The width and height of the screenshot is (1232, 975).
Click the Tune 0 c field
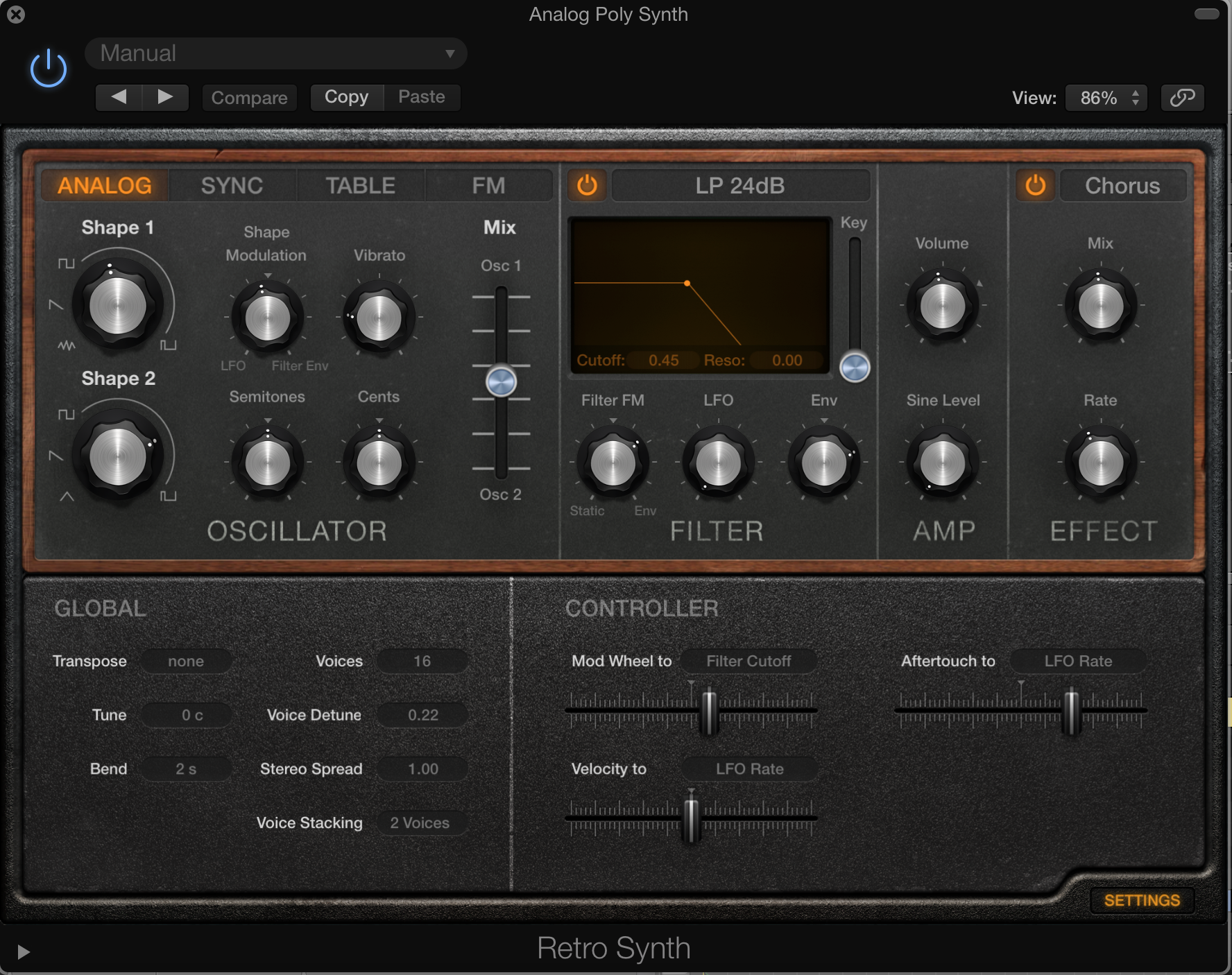point(186,715)
